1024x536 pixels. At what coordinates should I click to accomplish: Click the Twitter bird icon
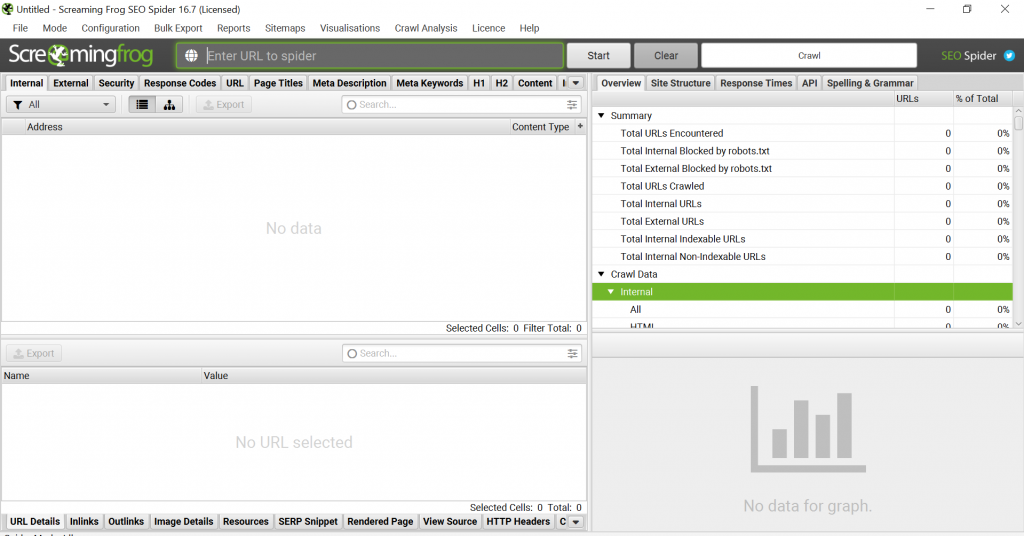coord(1009,55)
